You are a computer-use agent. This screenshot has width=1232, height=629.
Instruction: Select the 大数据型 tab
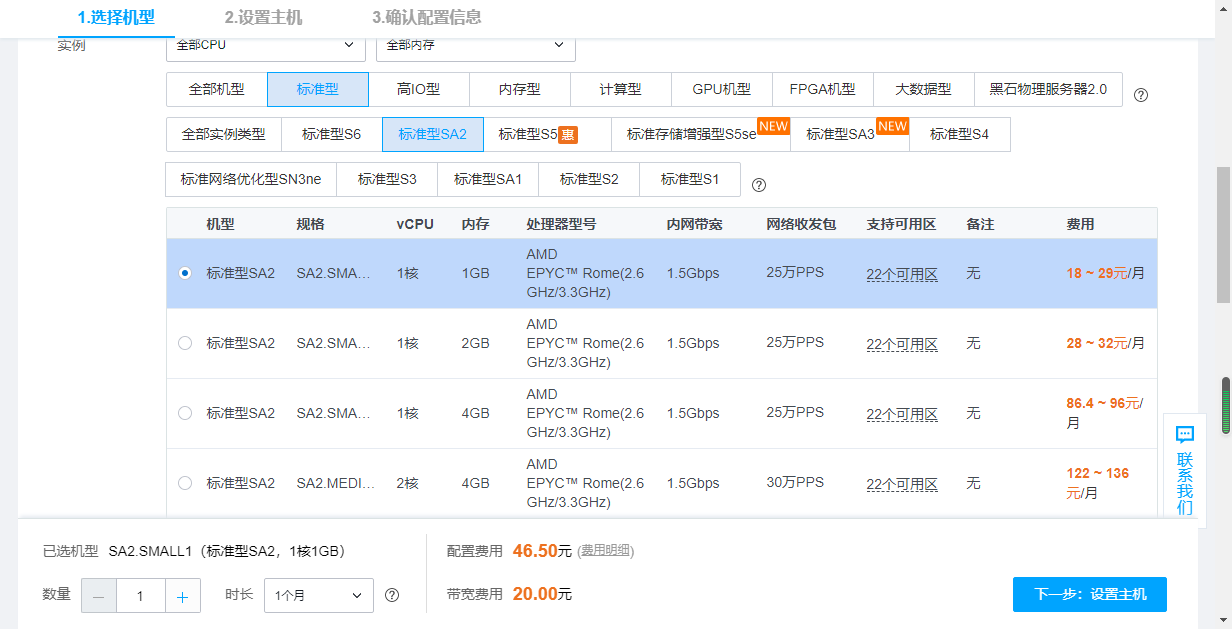pyautogui.click(x=924, y=89)
